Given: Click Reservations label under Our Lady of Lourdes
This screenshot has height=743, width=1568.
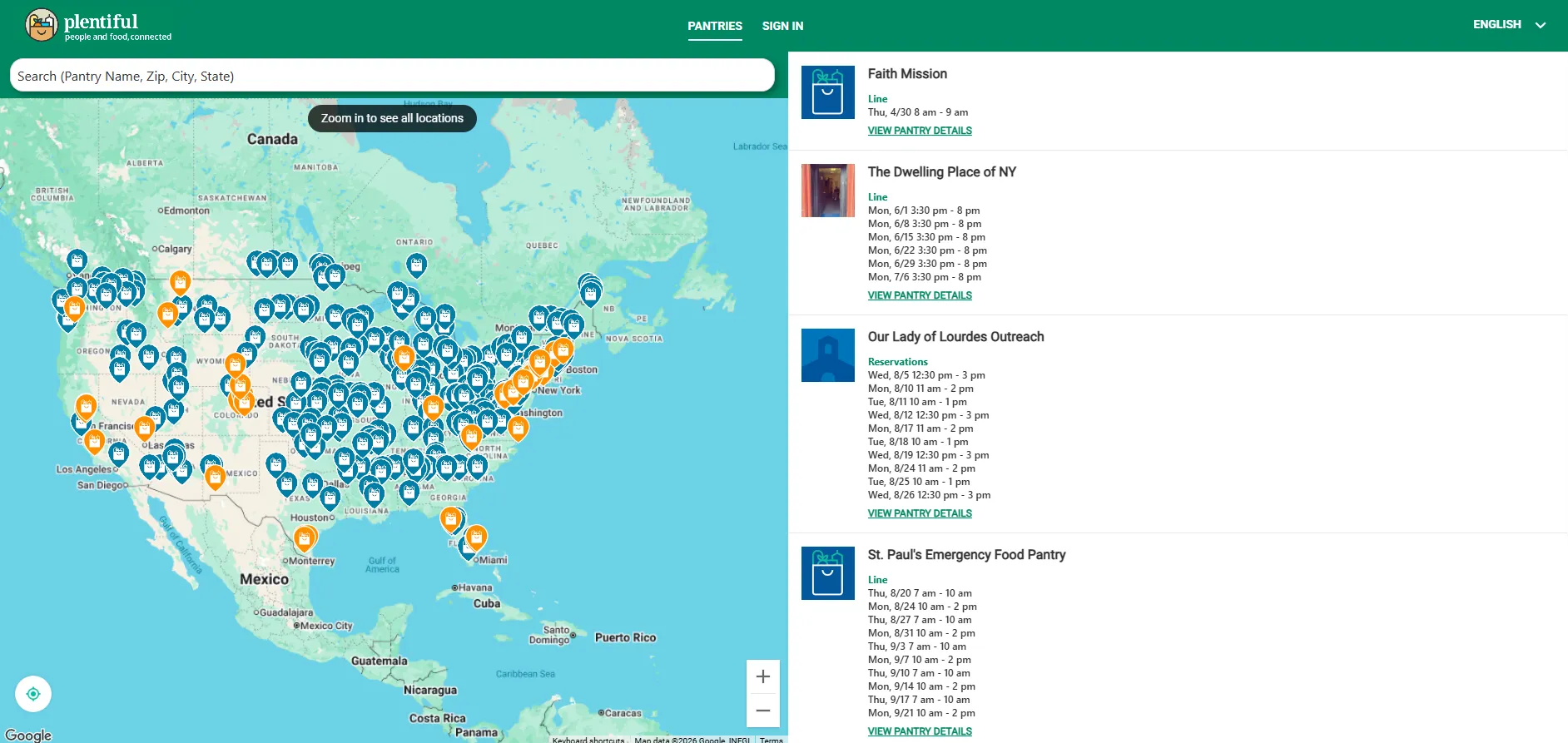Looking at the screenshot, I should click(897, 362).
